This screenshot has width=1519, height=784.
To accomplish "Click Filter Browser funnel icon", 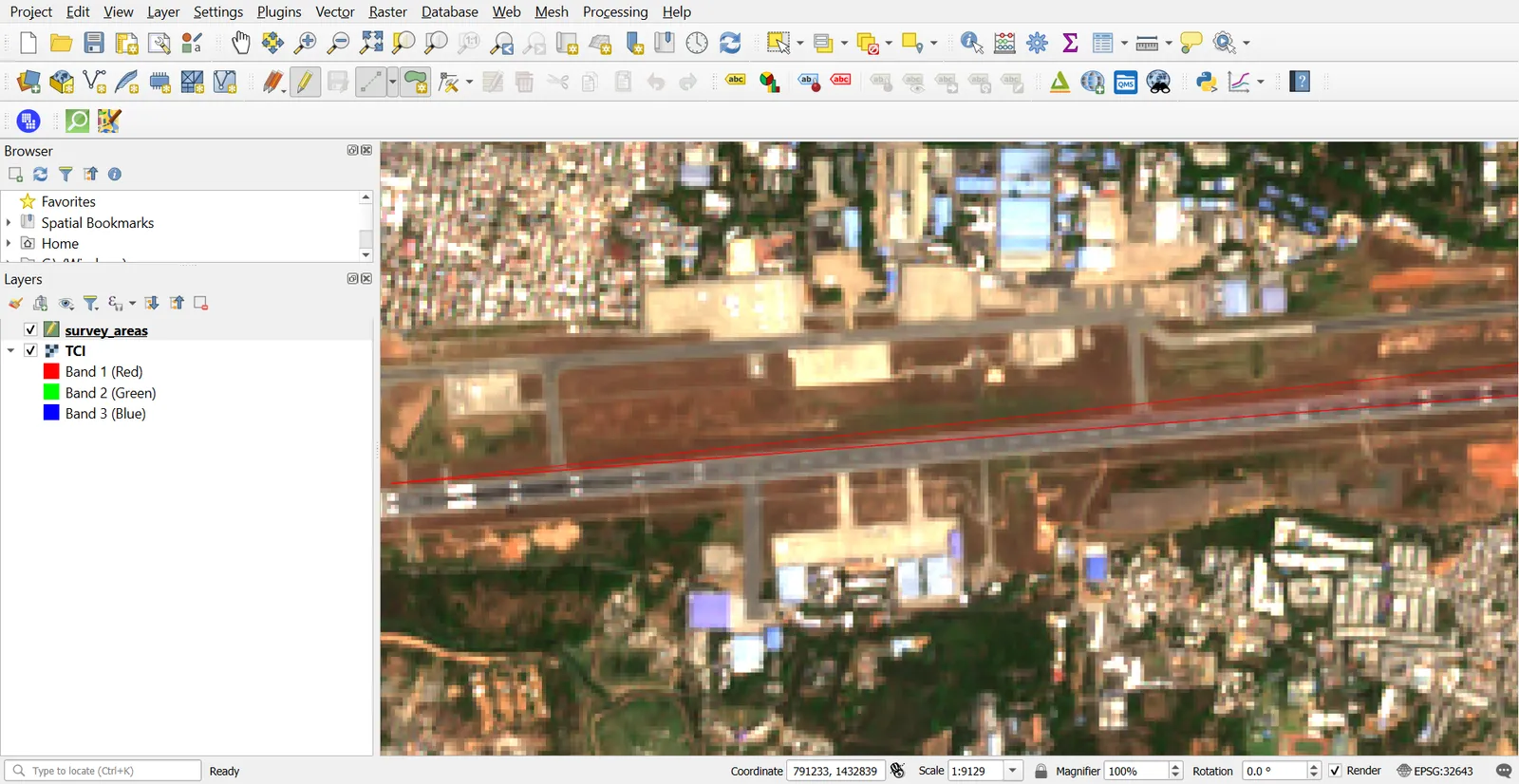I will pyautogui.click(x=66, y=174).
